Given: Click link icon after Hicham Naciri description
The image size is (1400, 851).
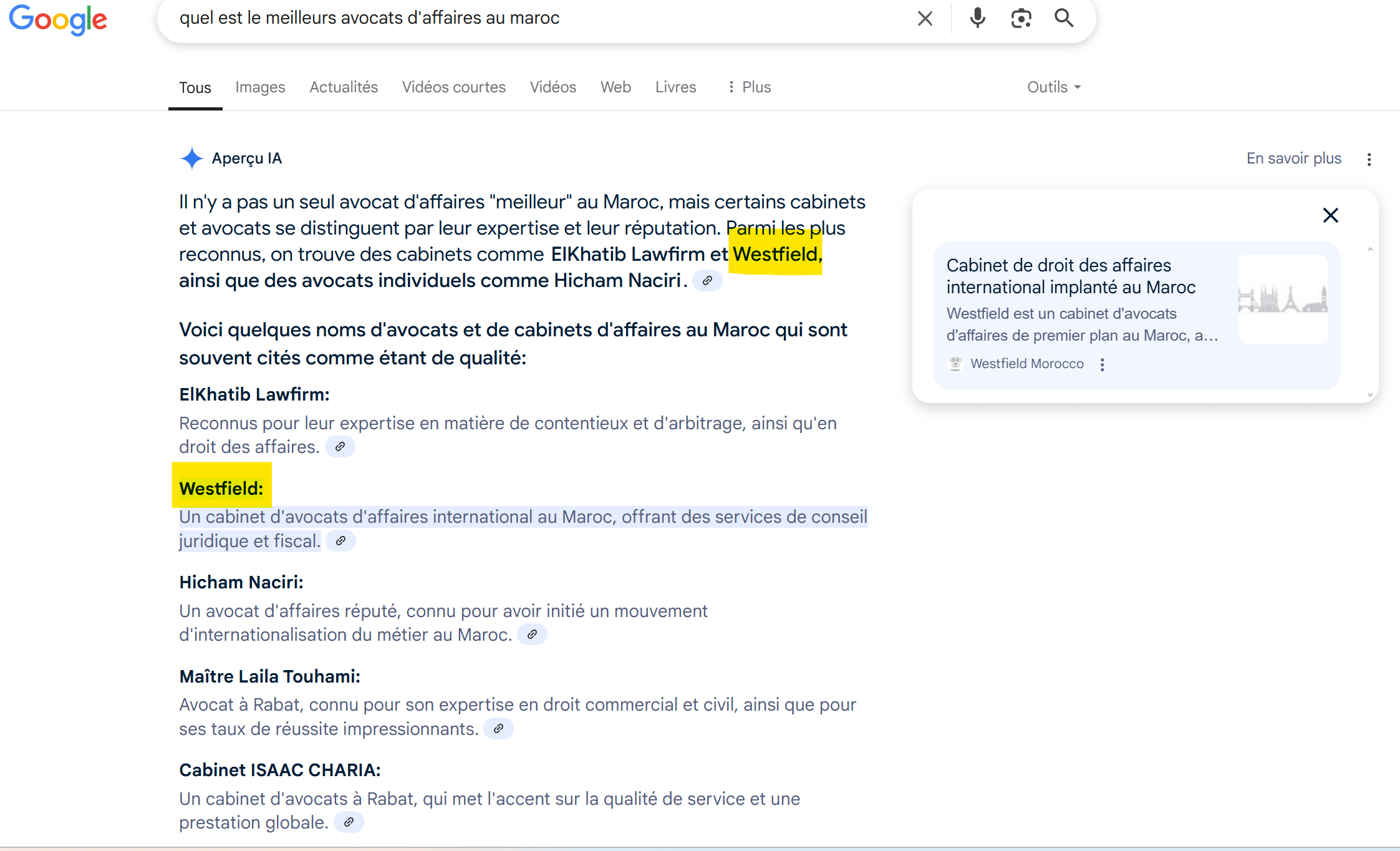Looking at the screenshot, I should point(532,635).
